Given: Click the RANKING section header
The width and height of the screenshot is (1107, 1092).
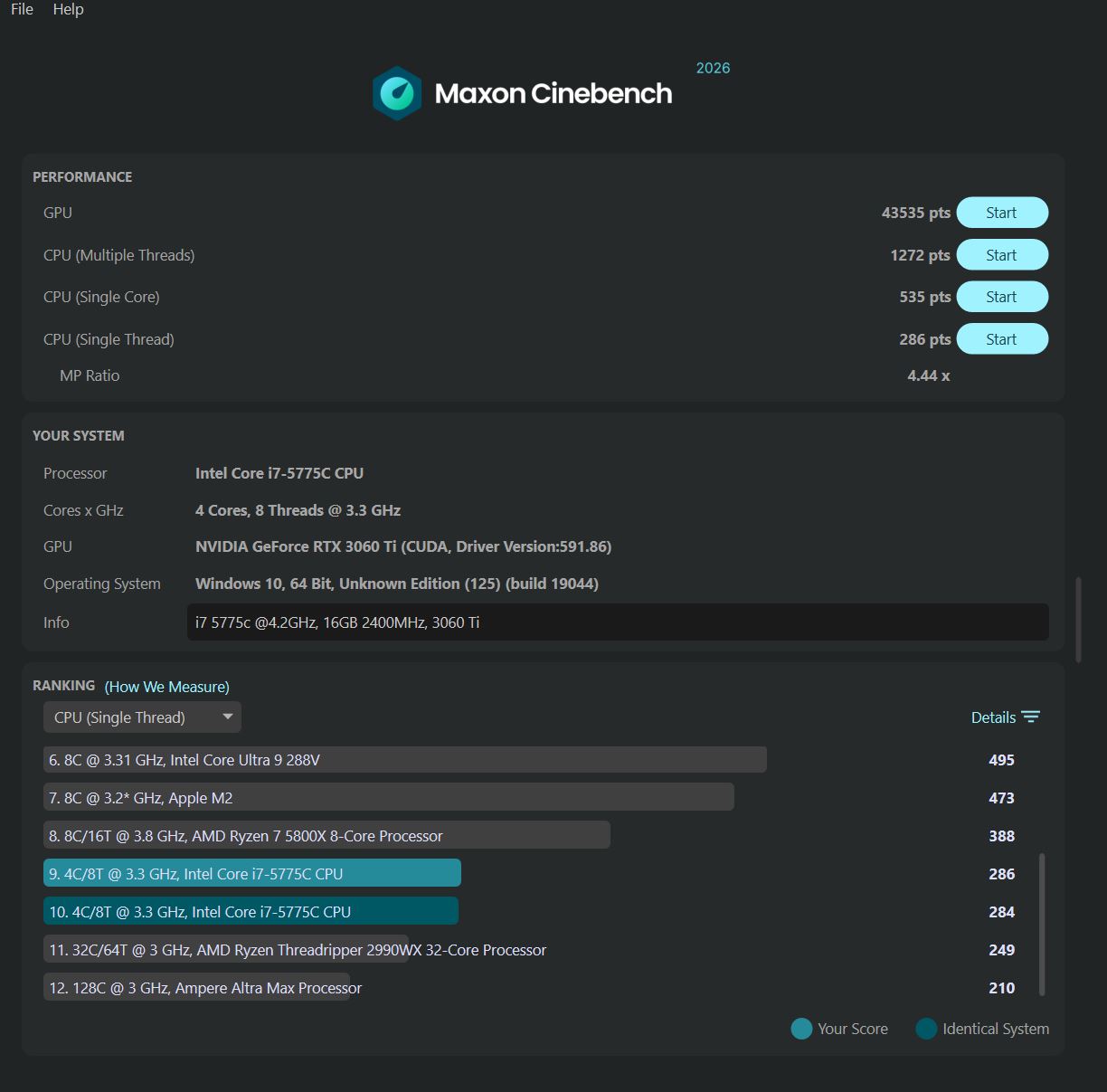Looking at the screenshot, I should pos(63,686).
